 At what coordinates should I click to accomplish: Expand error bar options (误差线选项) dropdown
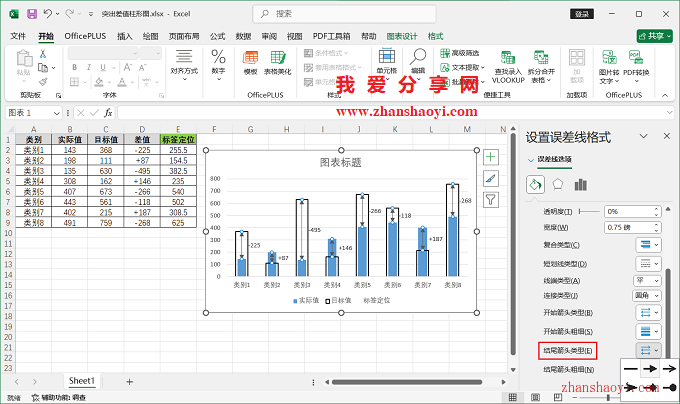tap(530, 160)
